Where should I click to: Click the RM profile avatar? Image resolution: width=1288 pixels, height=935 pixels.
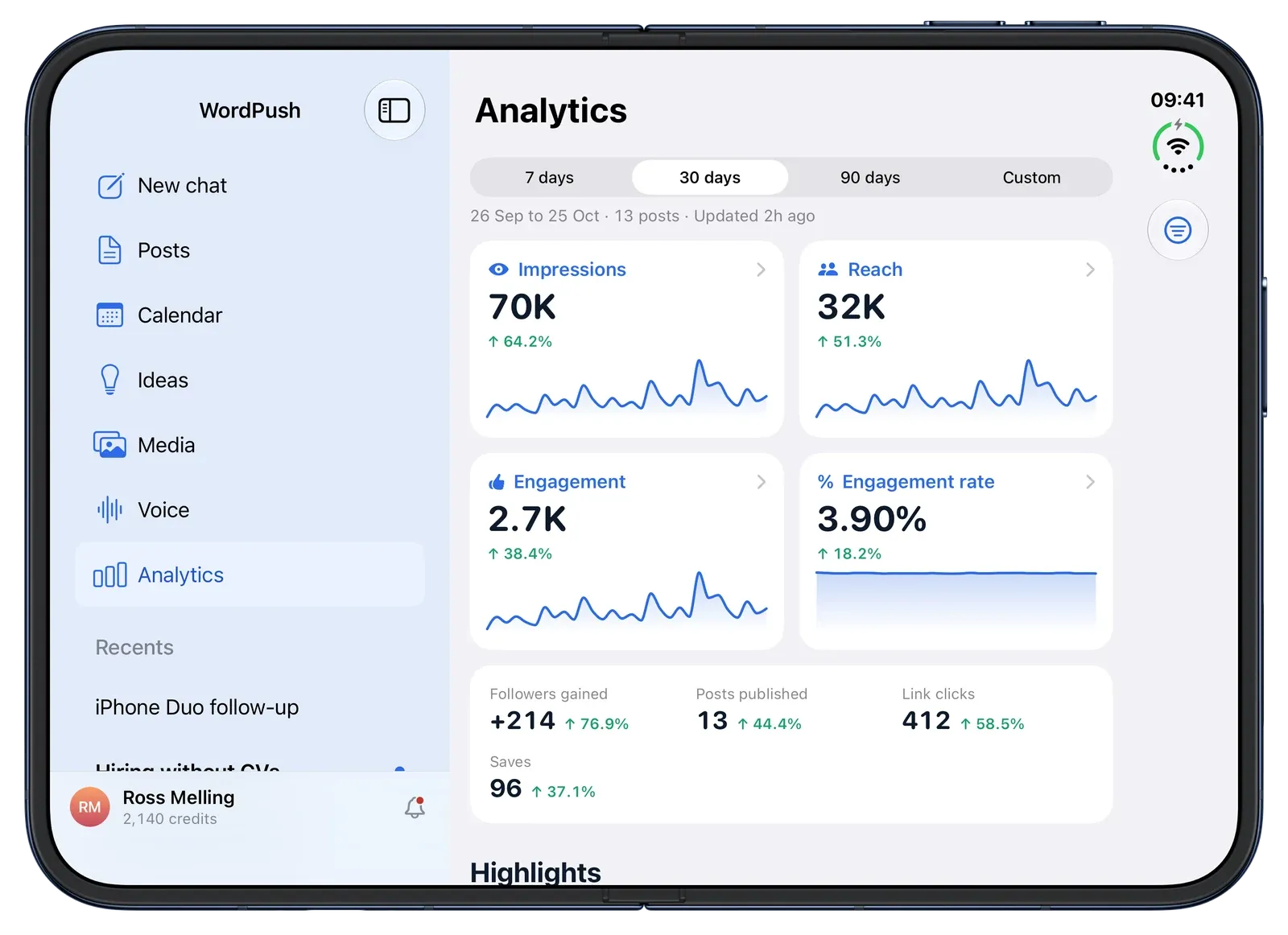point(90,807)
